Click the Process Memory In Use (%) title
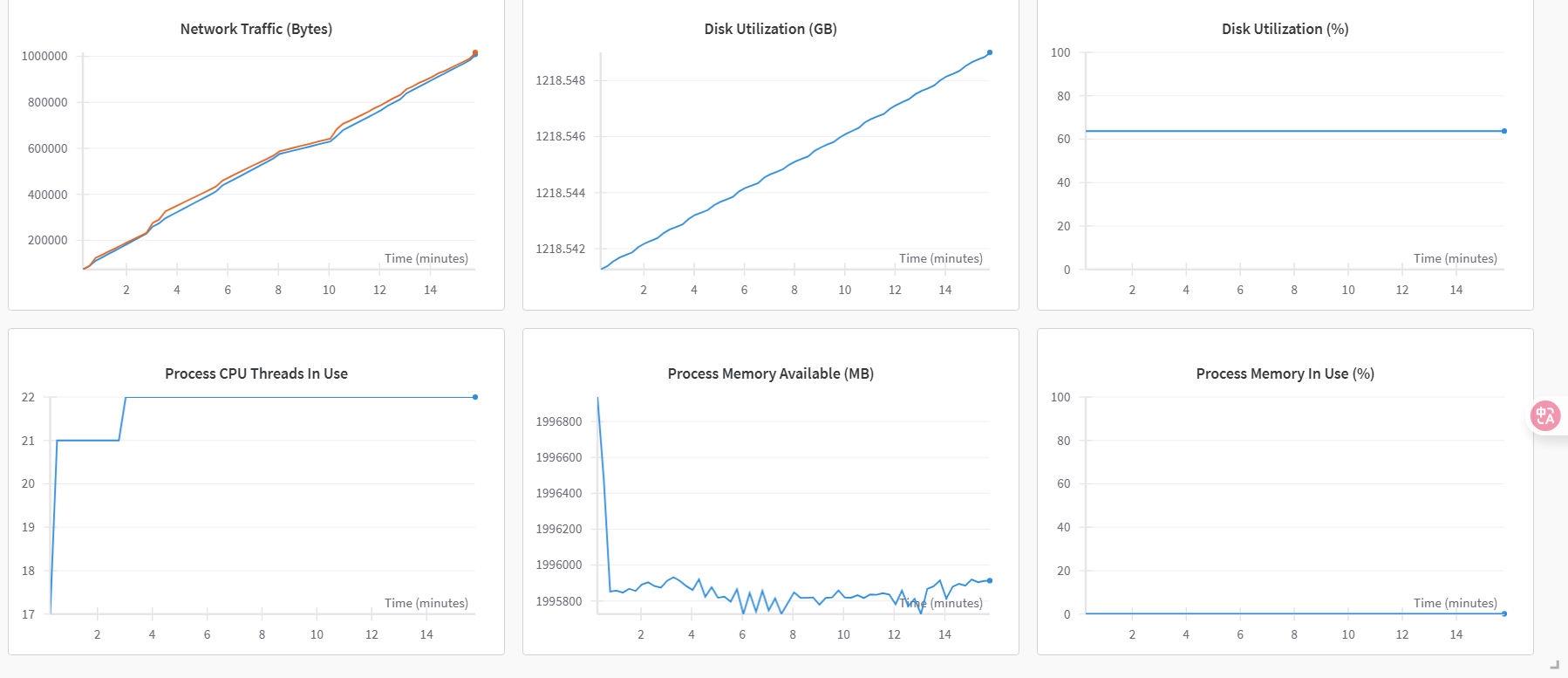The width and height of the screenshot is (1568, 678). 1285,373
